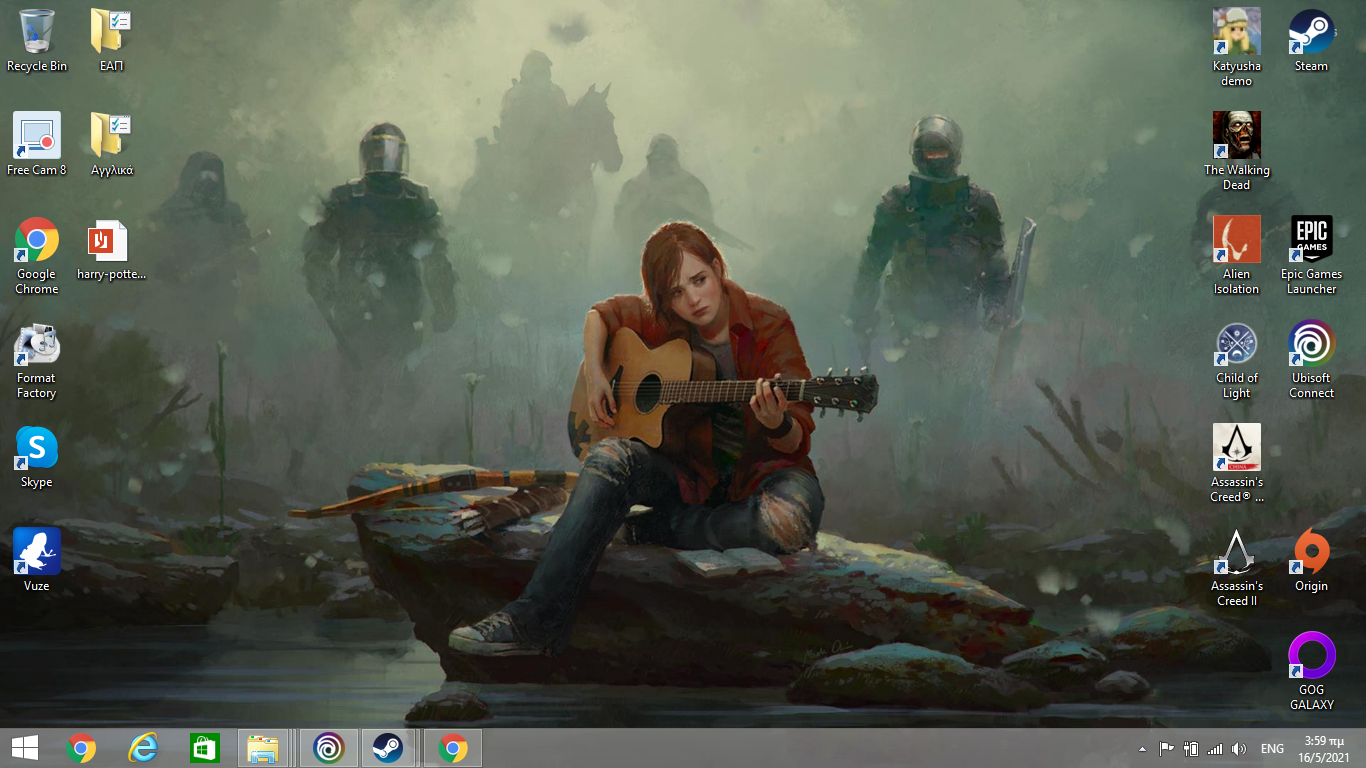Open the volume speaker tray icon
Screen dimensions: 1366x768
coord(1240,749)
